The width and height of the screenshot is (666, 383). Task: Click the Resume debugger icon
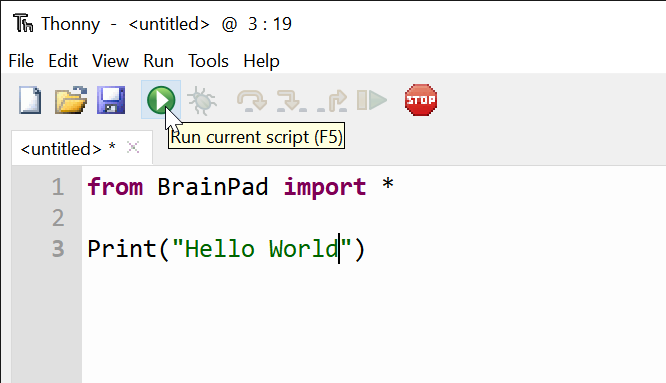tap(372, 101)
